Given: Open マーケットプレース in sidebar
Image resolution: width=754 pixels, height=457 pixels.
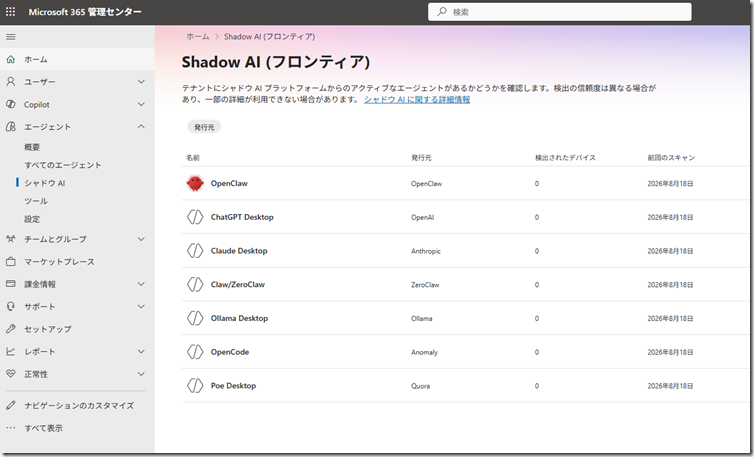Looking at the screenshot, I should [x=59, y=262].
